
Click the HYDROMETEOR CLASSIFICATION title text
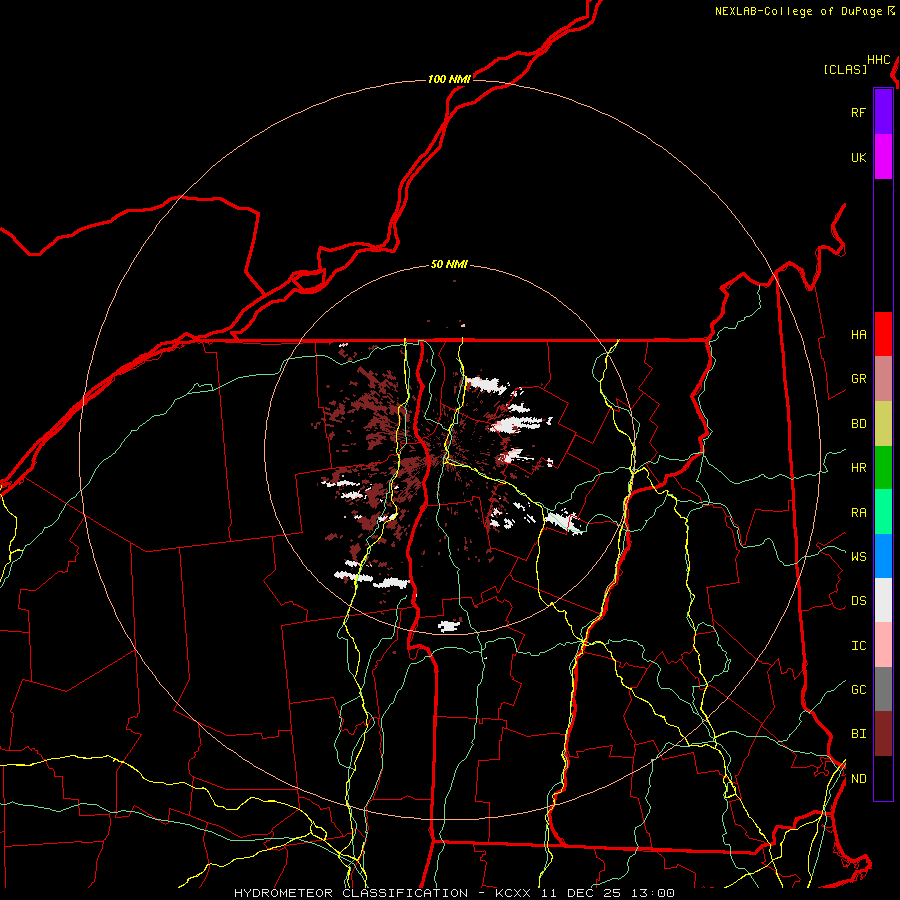click(x=351, y=893)
